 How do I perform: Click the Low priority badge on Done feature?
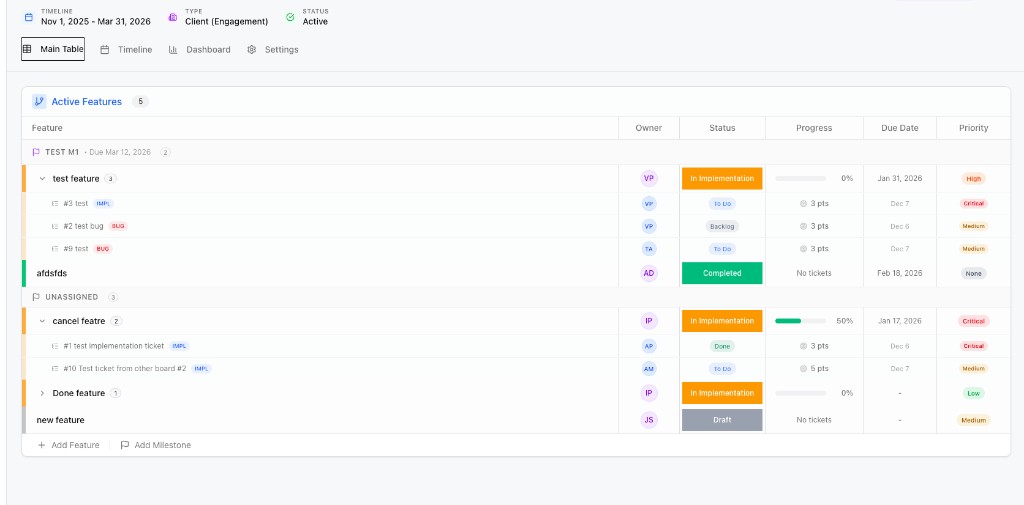coord(973,393)
